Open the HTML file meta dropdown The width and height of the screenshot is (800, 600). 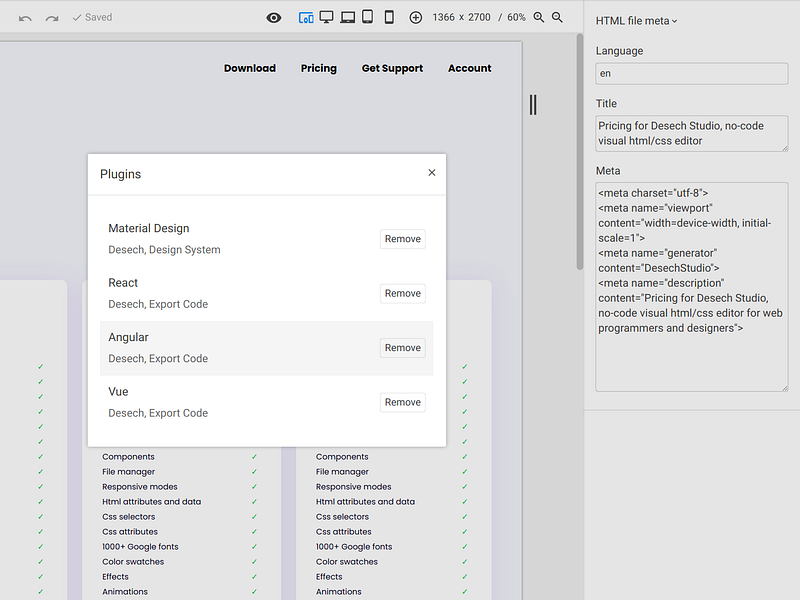pyautogui.click(x=636, y=21)
